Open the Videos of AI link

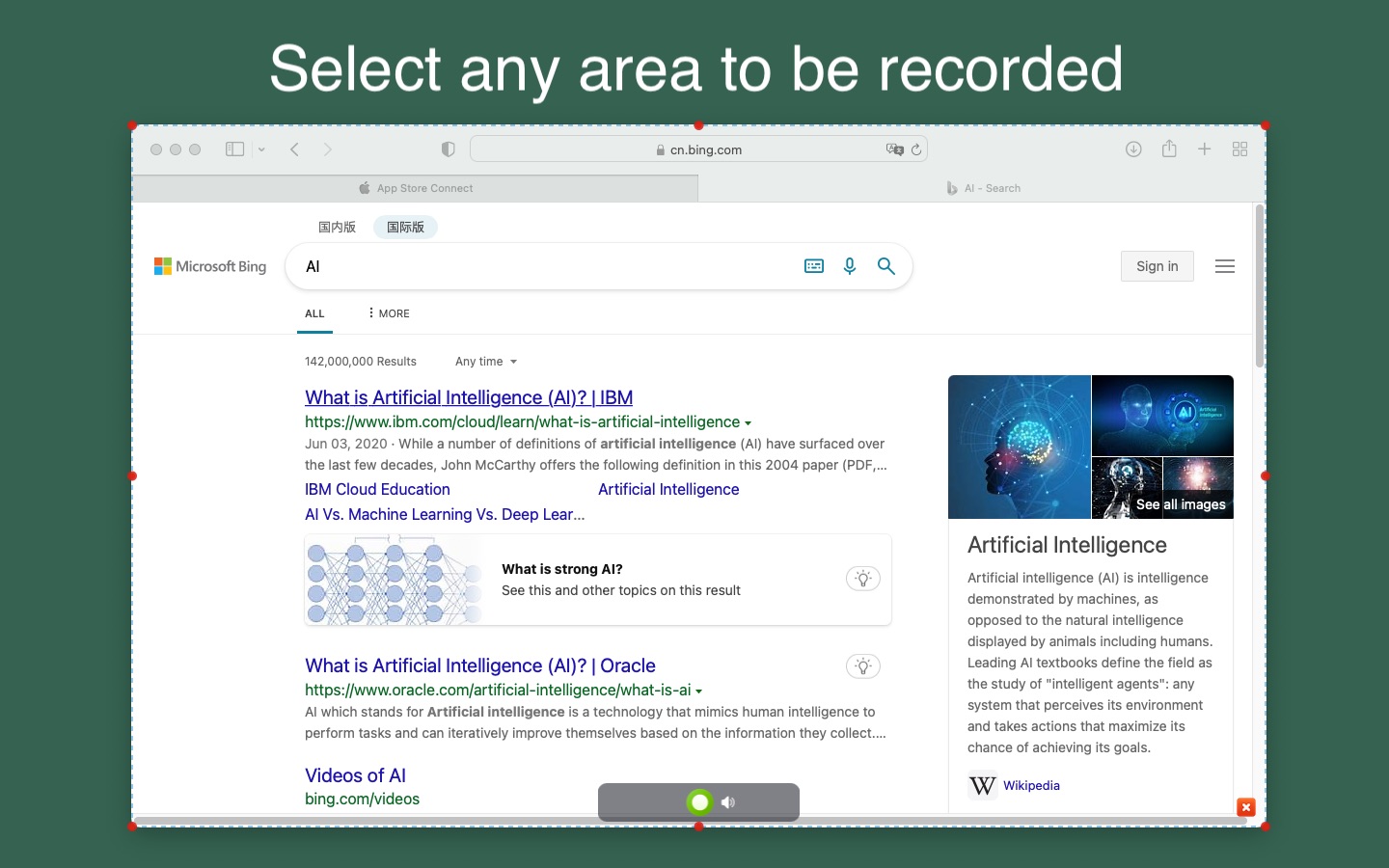tap(355, 775)
